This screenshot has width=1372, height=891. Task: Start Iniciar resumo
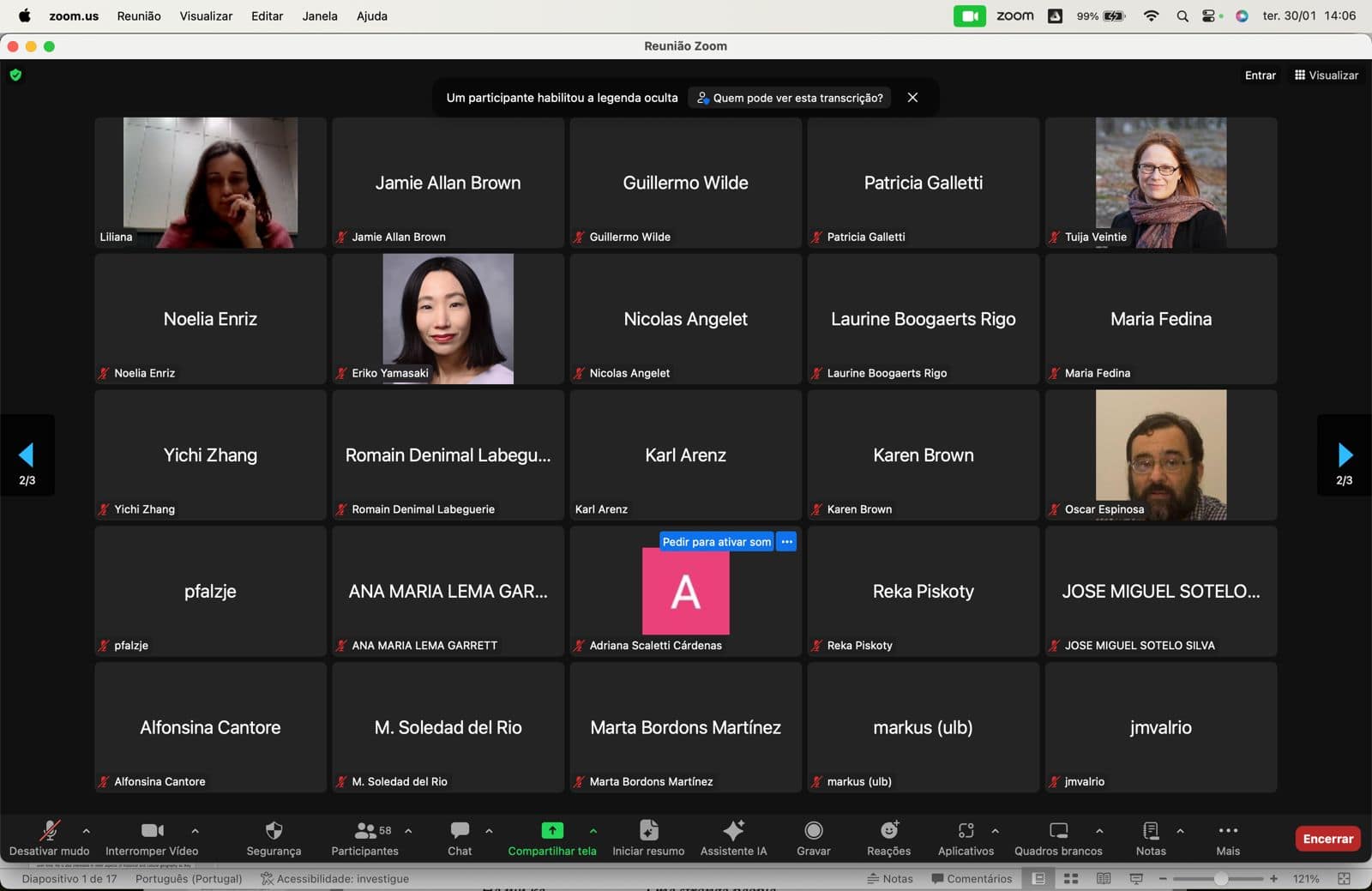[x=648, y=830]
